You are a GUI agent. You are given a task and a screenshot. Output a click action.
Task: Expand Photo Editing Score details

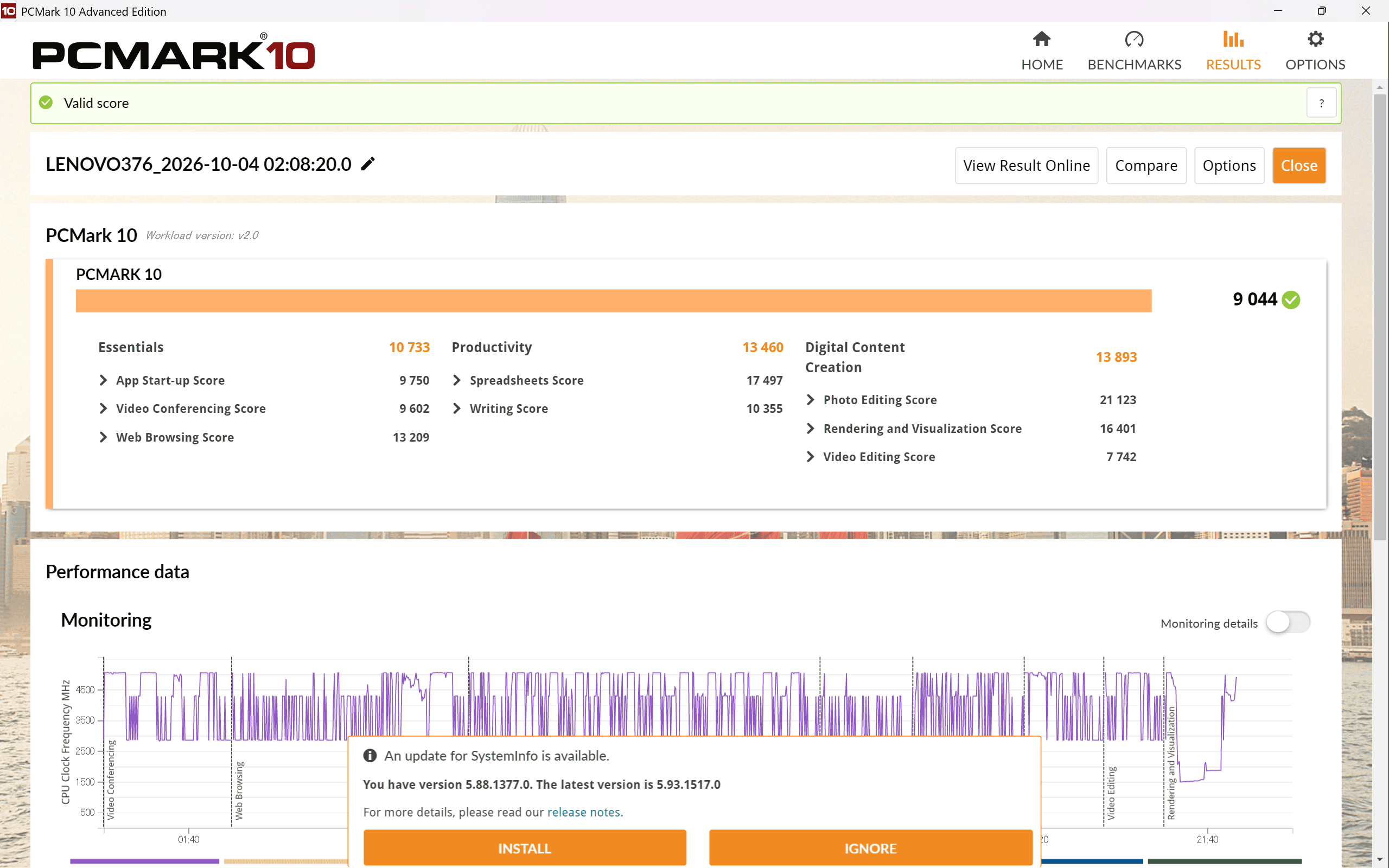coord(811,400)
